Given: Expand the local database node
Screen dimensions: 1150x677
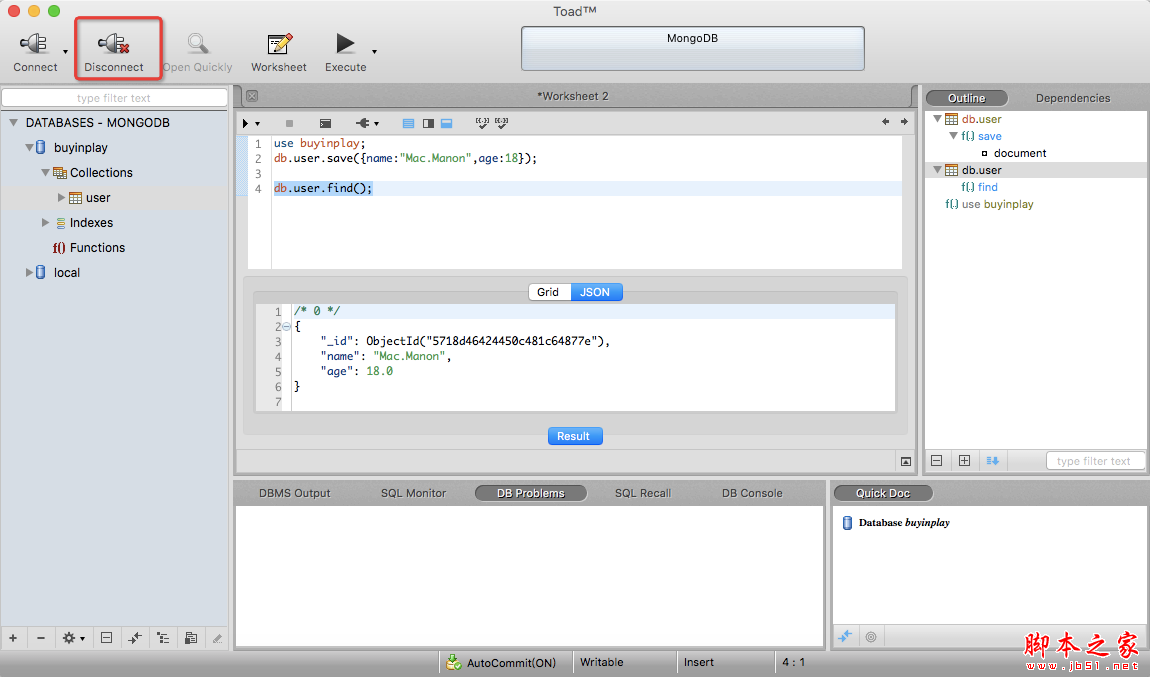Looking at the screenshot, I should (29, 272).
